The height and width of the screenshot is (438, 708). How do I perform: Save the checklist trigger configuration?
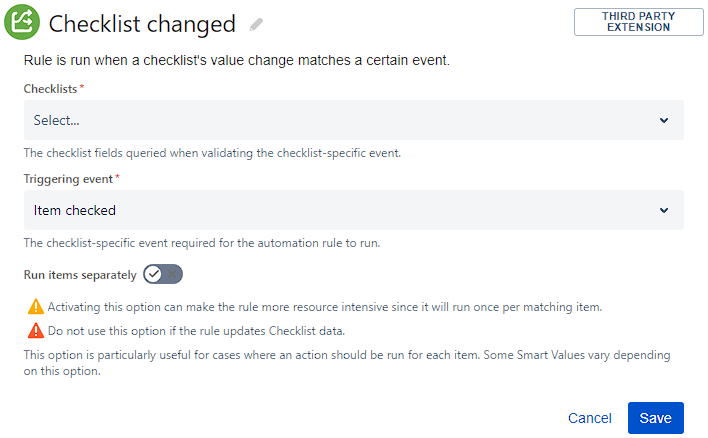[655, 418]
